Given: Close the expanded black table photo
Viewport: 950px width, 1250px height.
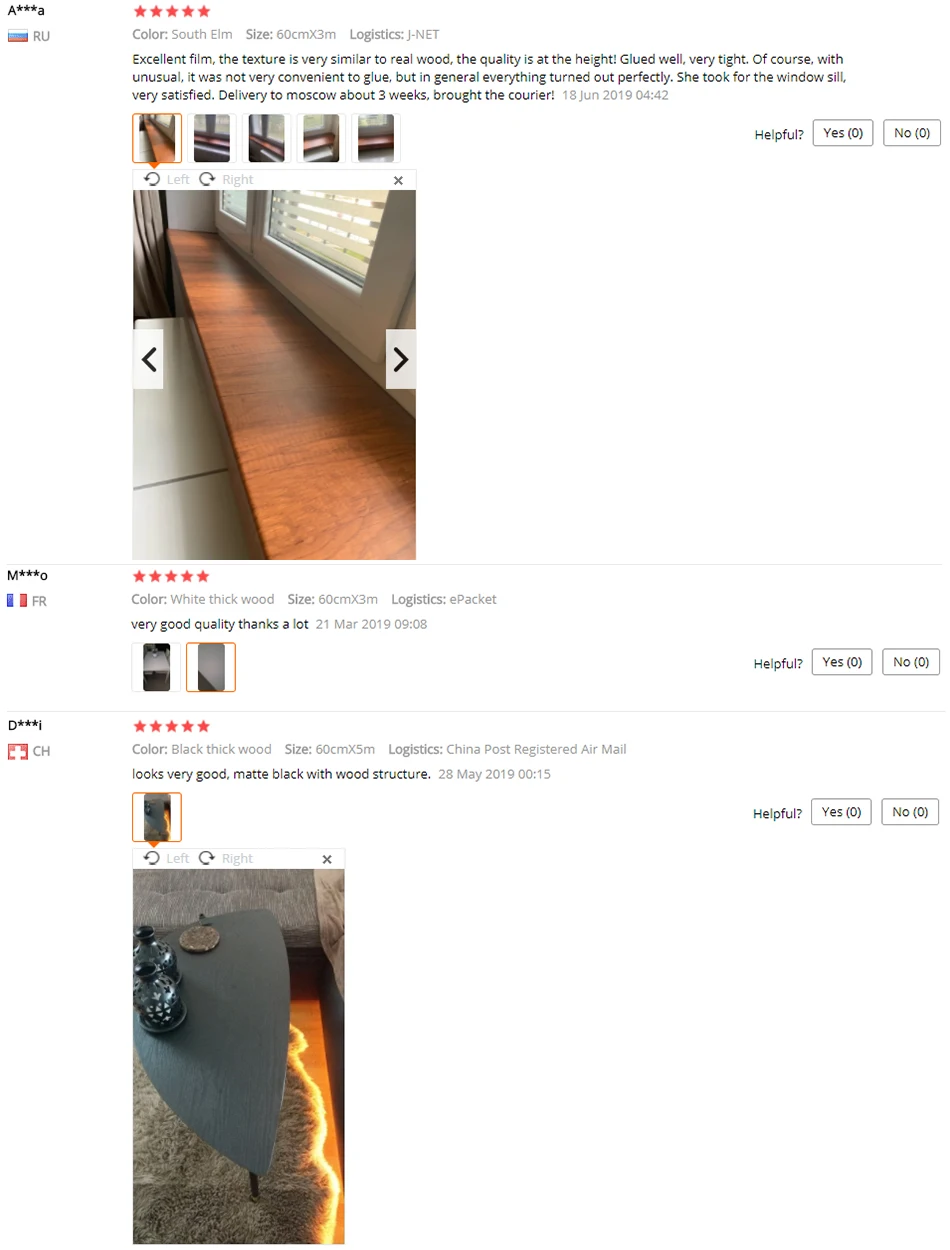Looking at the screenshot, I should click(327, 859).
